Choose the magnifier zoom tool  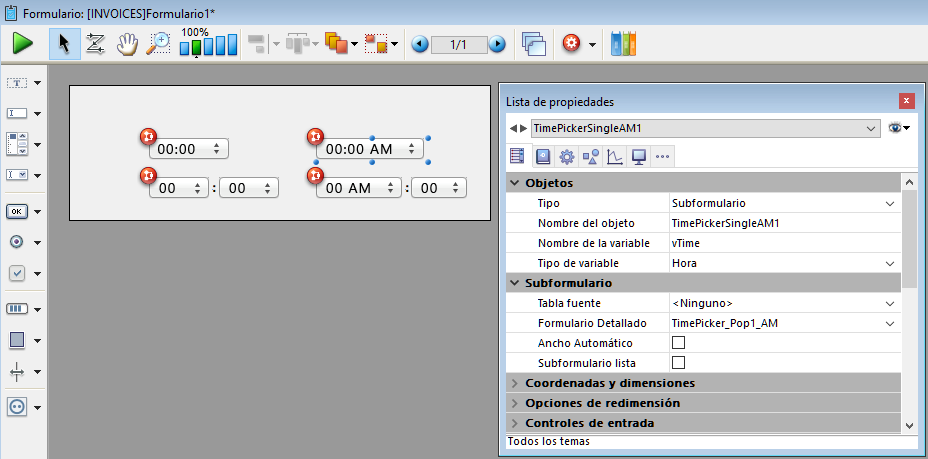click(158, 44)
